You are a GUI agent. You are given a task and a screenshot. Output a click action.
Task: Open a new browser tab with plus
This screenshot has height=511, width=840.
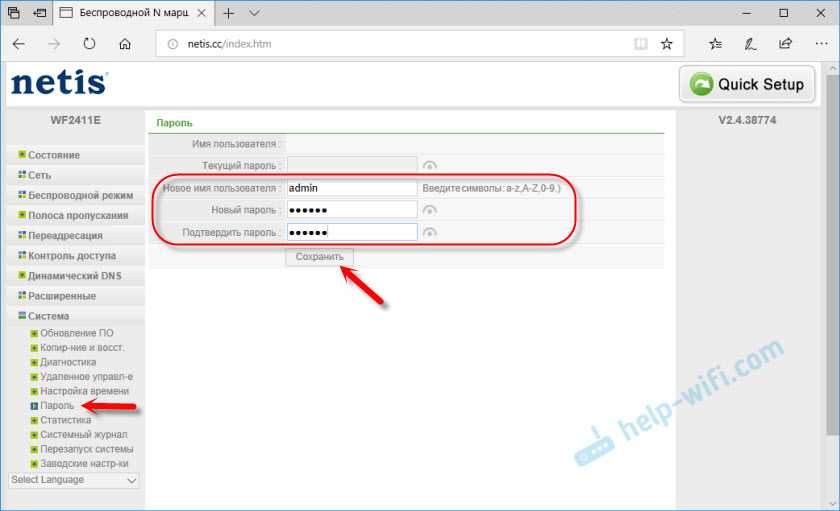coord(227,13)
